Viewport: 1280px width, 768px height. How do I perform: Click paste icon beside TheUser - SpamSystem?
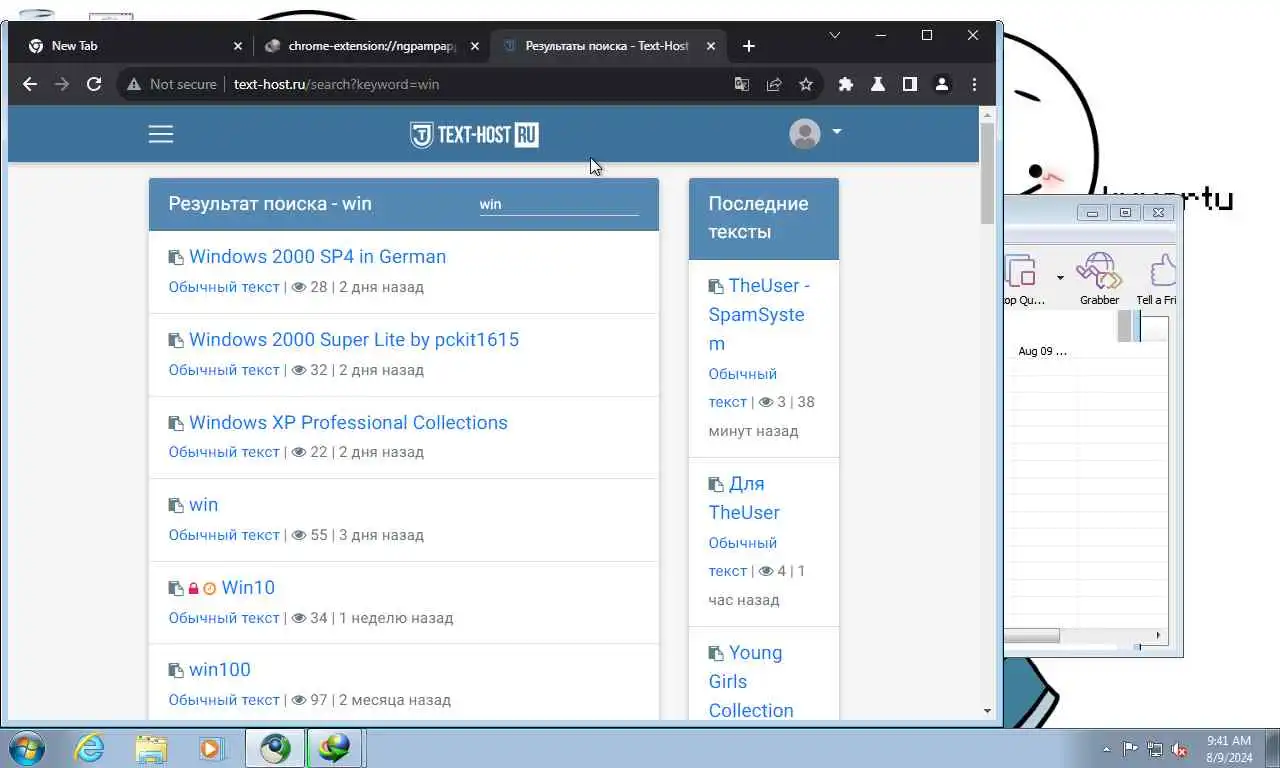tap(716, 287)
